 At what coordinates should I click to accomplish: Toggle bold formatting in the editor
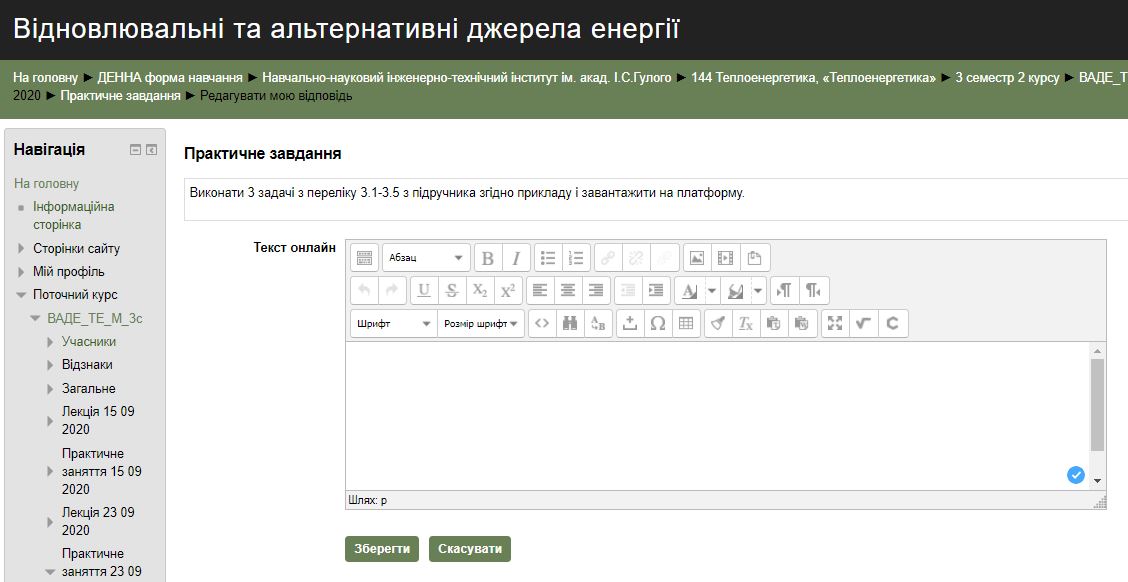pos(488,258)
